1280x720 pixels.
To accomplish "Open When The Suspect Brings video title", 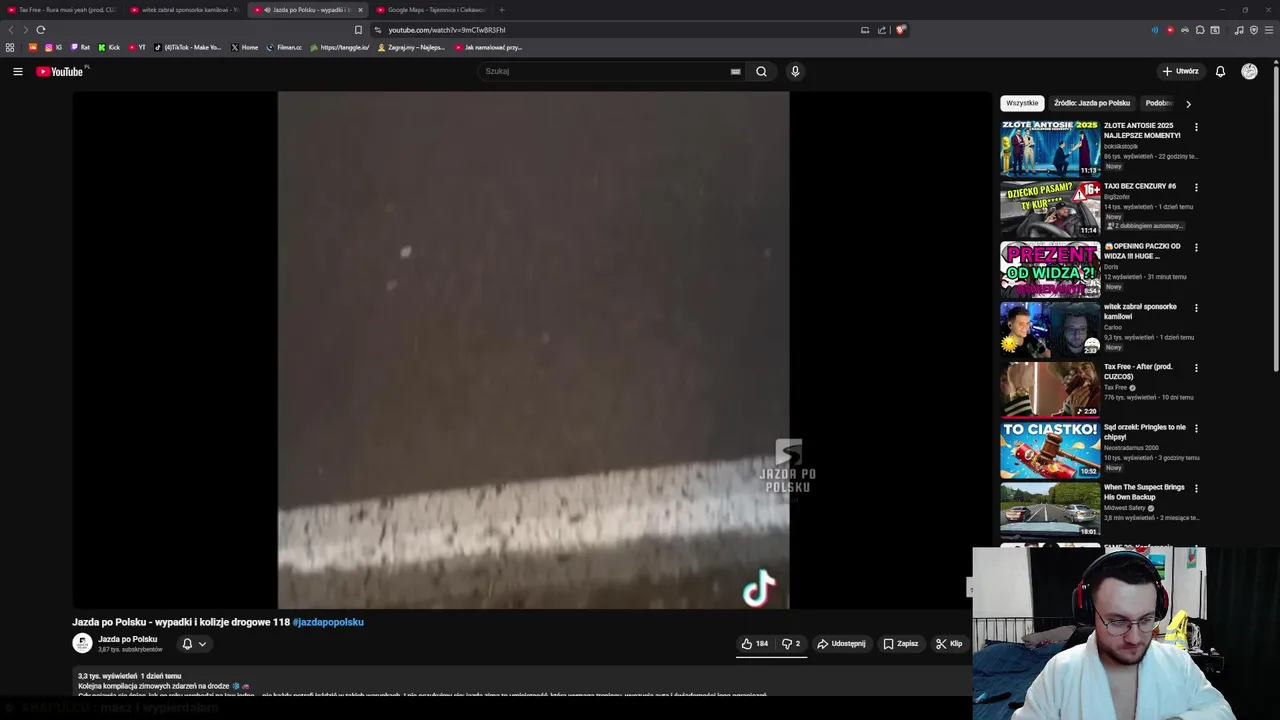I will [x=1144, y=492].
